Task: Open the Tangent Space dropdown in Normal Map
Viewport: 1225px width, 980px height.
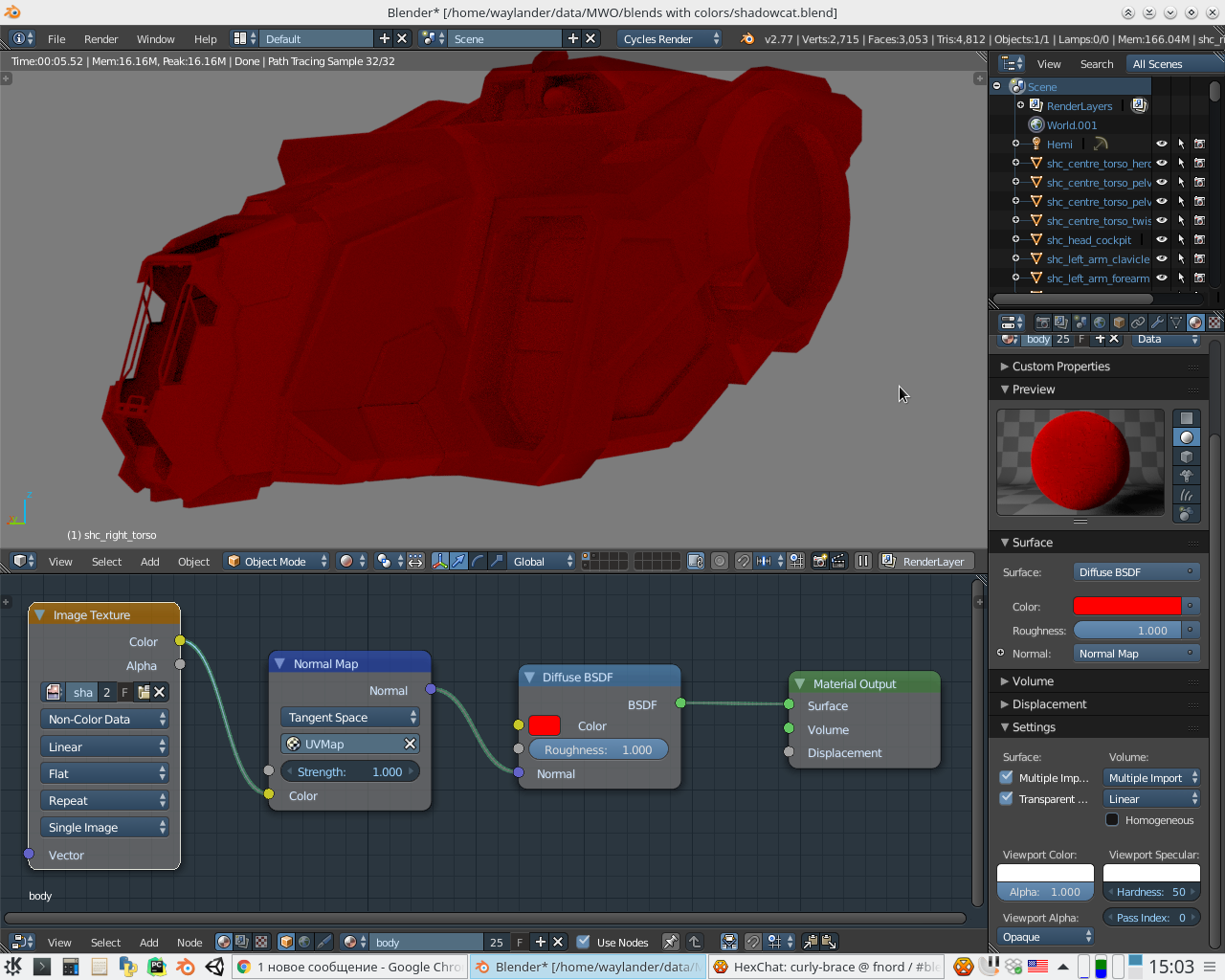Action: [349, 717]
